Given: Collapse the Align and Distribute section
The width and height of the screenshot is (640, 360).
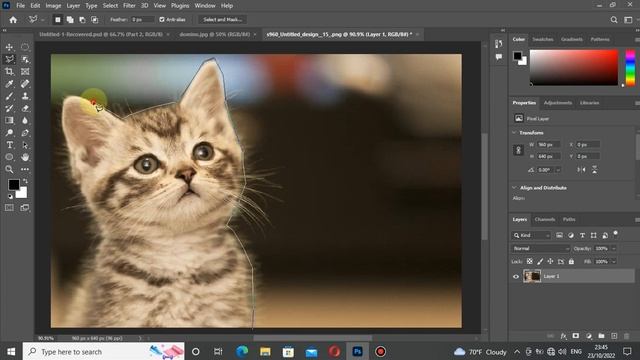Looking at the screenshot, I should 514,188.
